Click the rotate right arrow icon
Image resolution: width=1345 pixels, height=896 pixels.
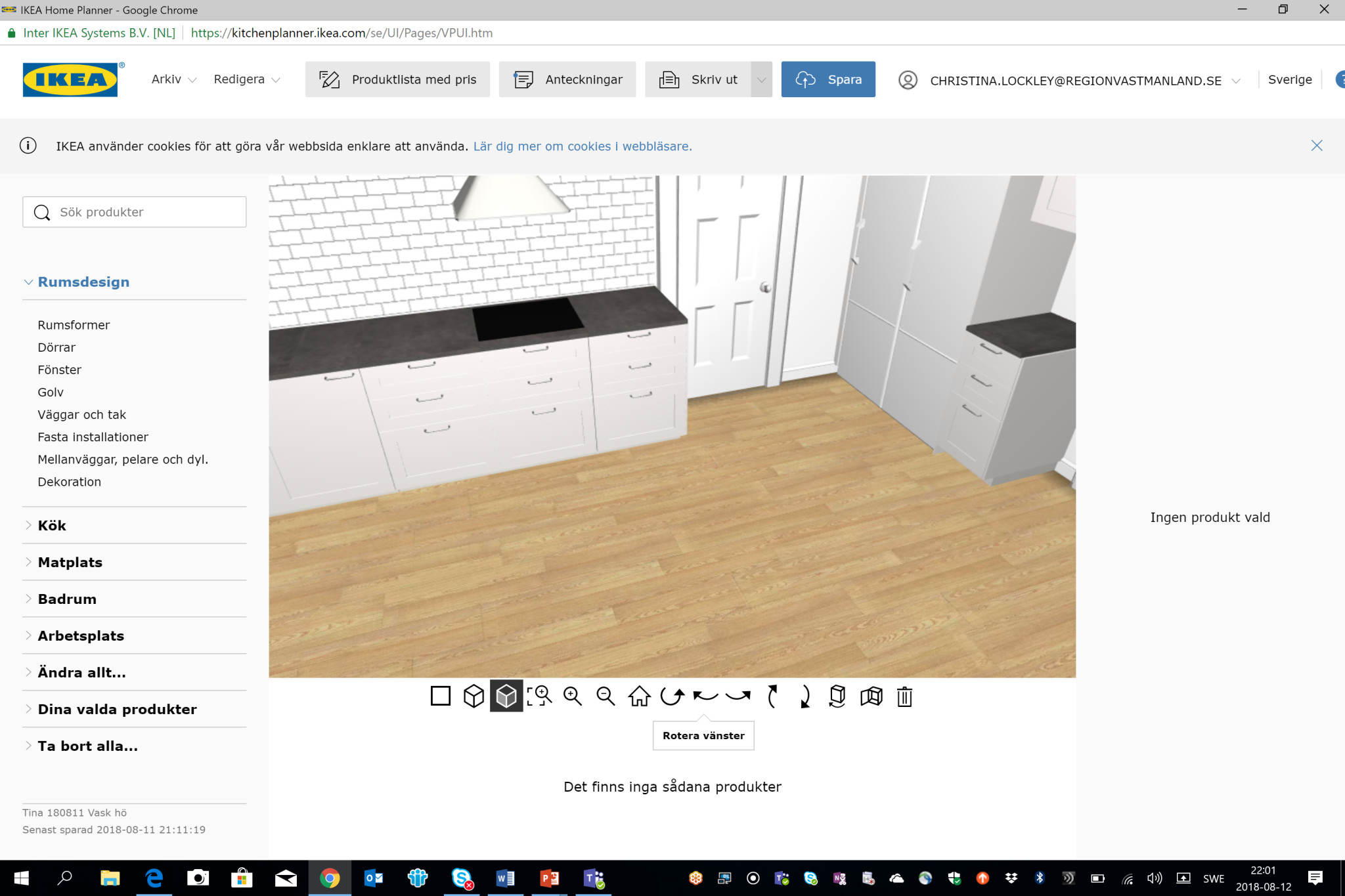pos(738,696)
